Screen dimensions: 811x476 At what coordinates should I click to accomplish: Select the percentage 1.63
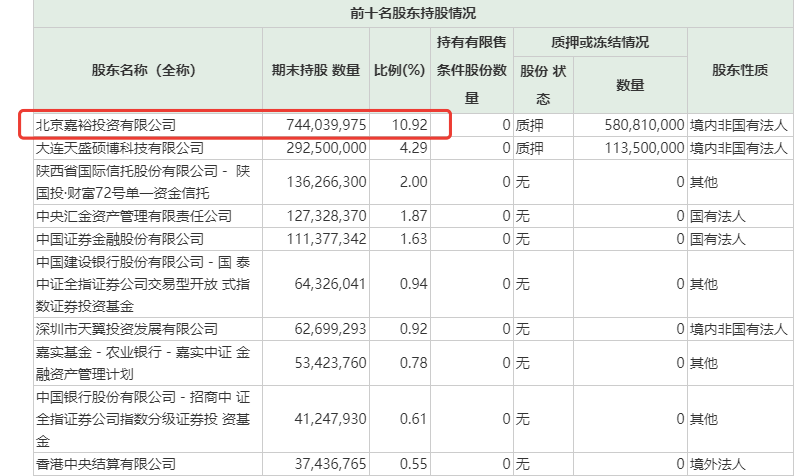point(414,239)
